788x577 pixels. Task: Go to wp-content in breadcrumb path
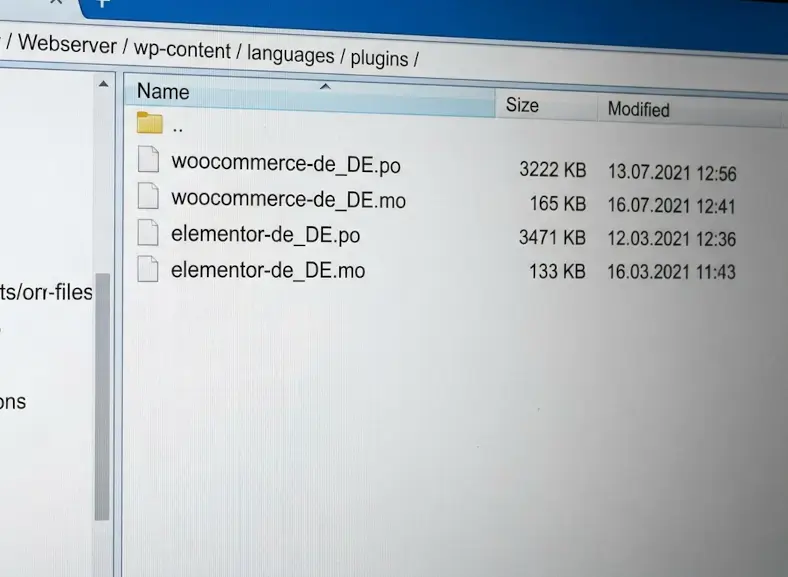click(182, 50)
